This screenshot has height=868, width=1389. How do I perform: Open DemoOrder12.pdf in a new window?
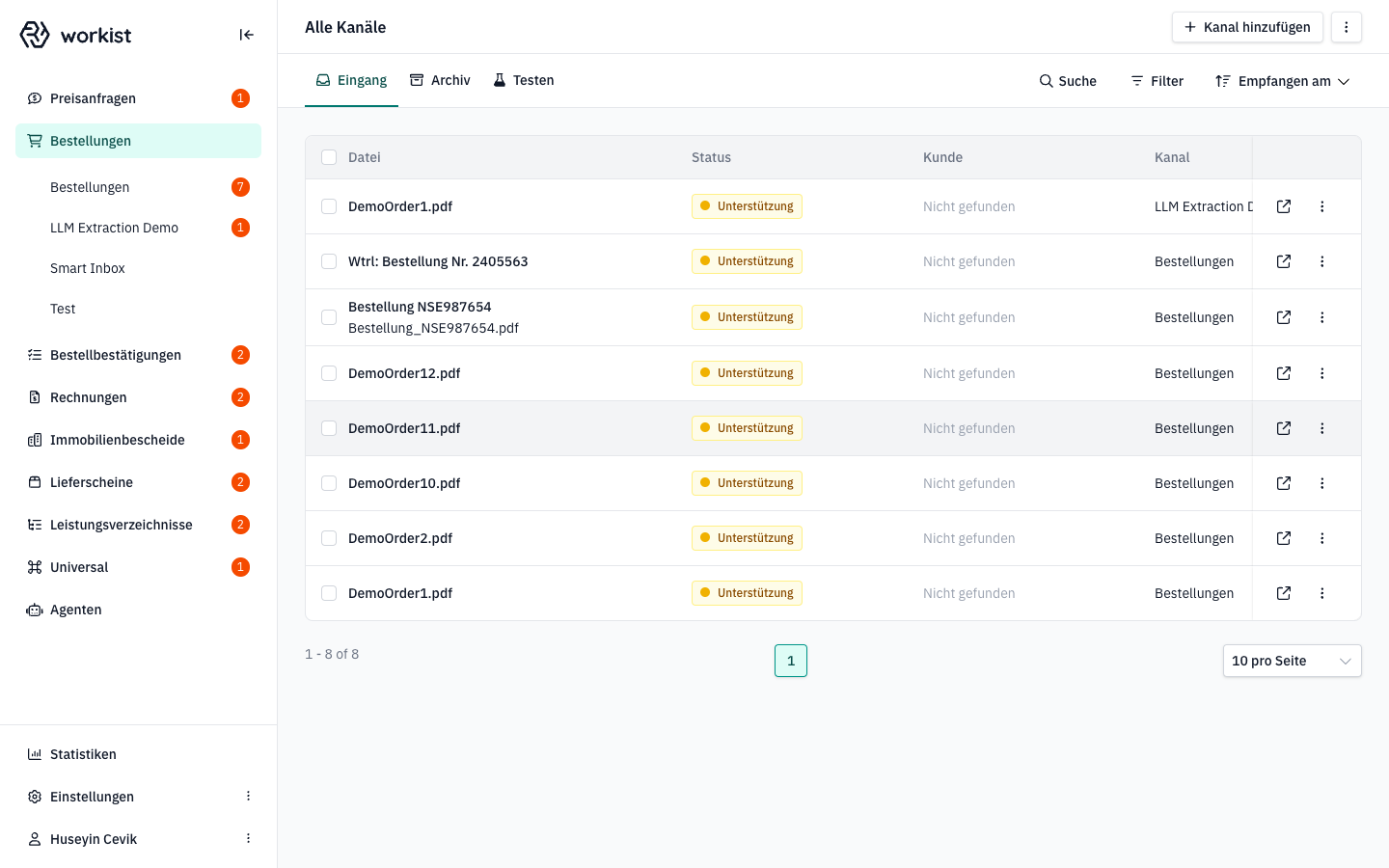(x=1284, y=373)
